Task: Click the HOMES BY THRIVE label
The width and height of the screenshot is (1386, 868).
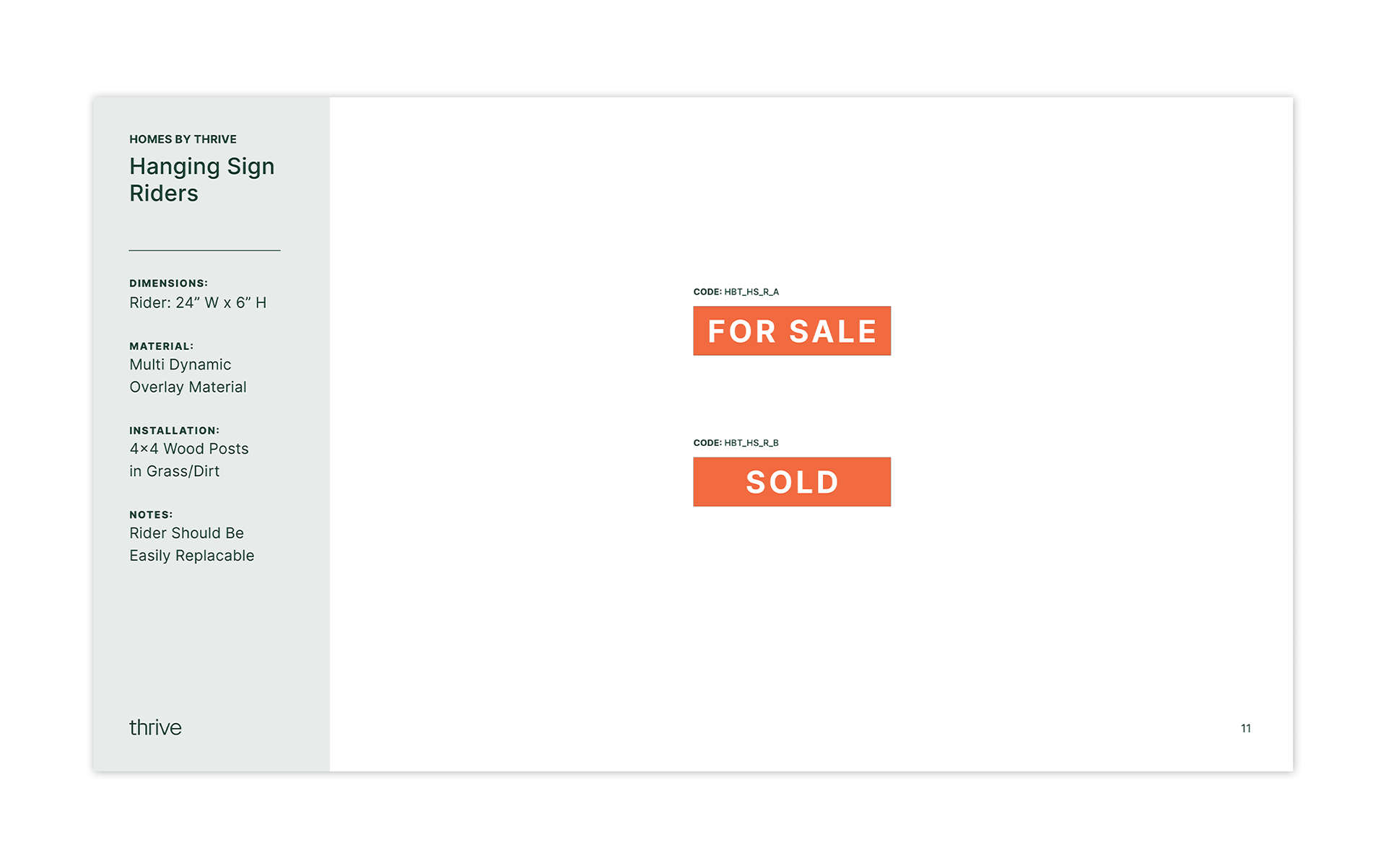Action: click(x=183, y=139)
